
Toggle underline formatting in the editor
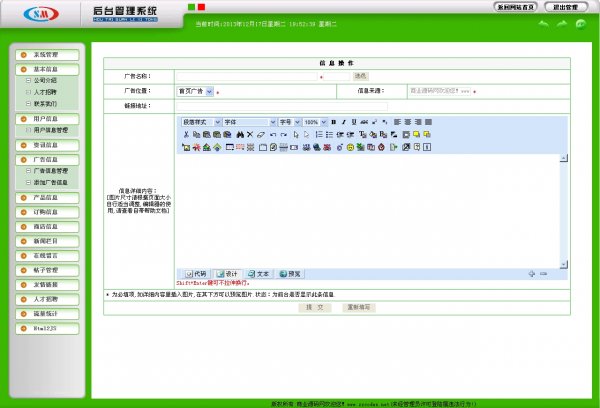(x=354, y=122)
